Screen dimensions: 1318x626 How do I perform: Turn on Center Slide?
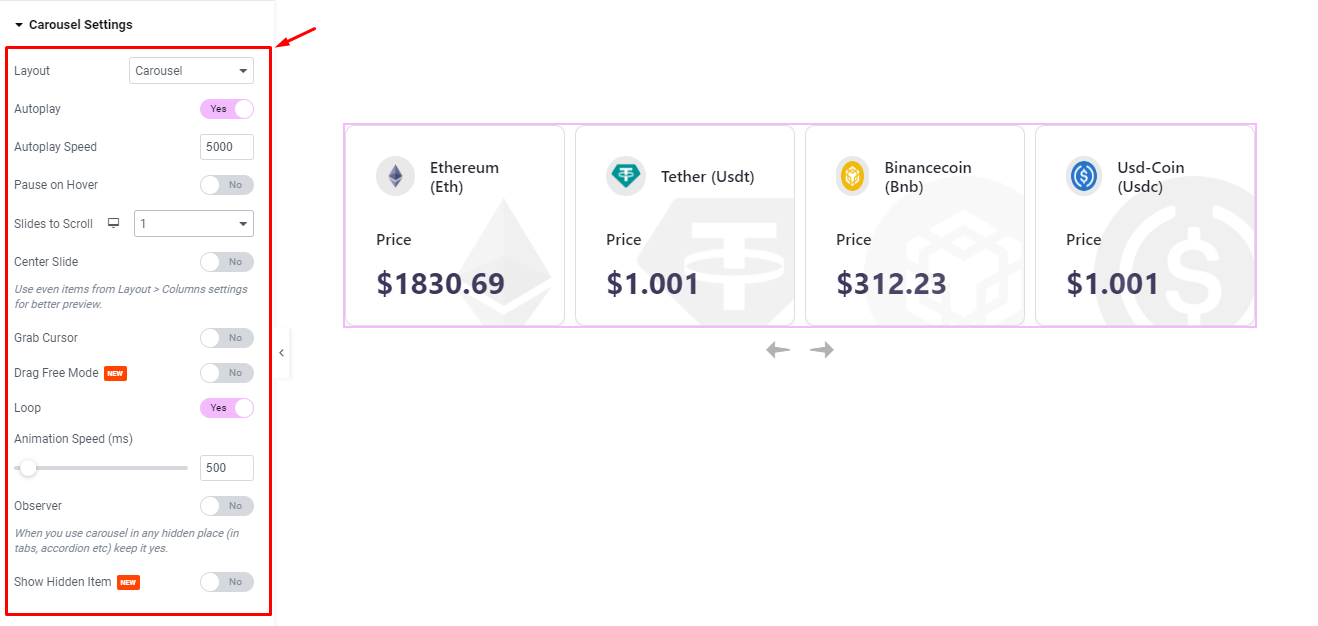pos(226,261)
